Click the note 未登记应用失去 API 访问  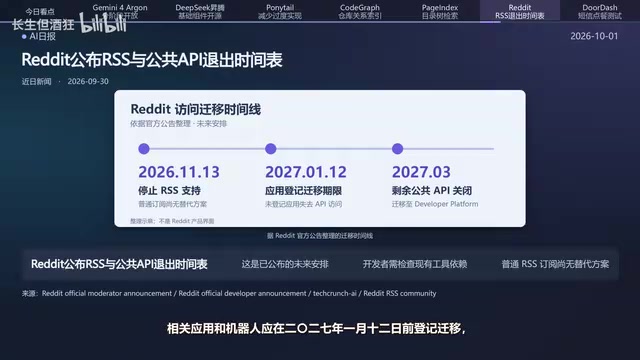pyautogui.click(x=303, y=204)
